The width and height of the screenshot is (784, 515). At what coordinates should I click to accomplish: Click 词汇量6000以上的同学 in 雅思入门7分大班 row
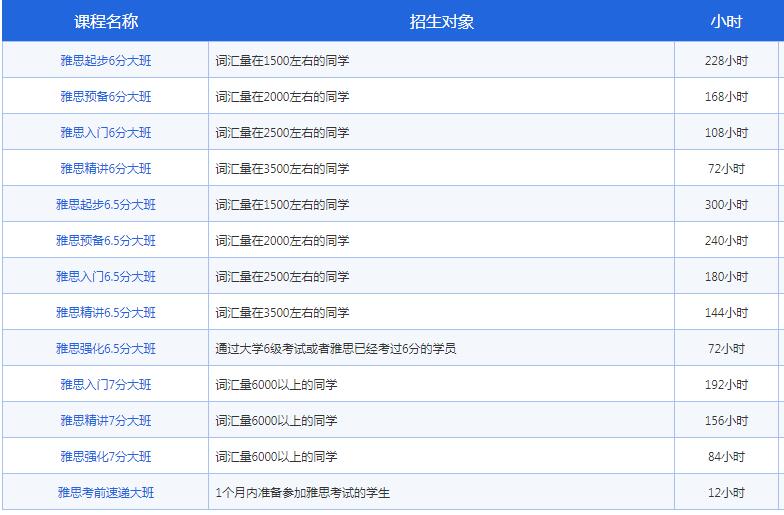(x=276, y=384)
